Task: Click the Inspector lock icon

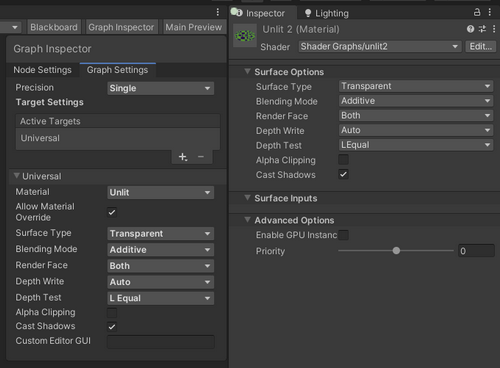Action: point(477,12)
